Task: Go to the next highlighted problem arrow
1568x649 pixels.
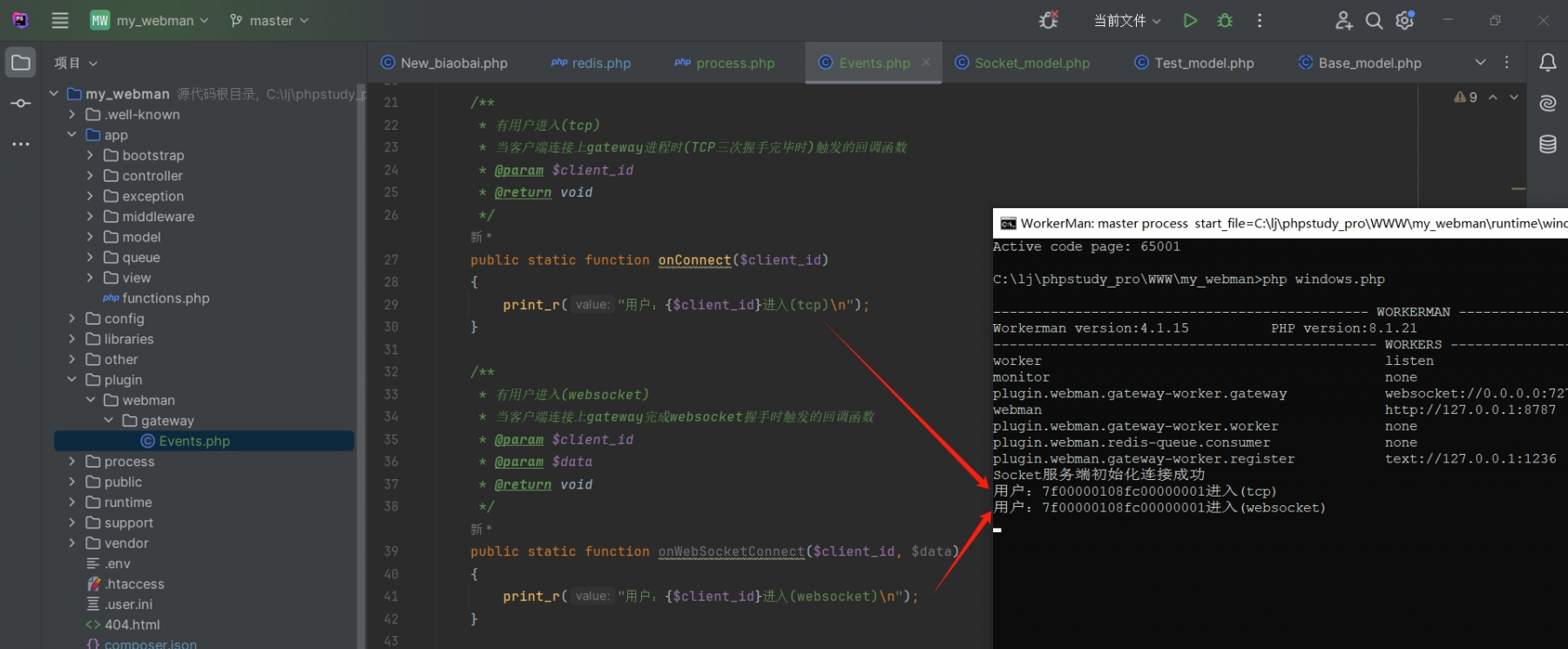Action: [1514, 97]
